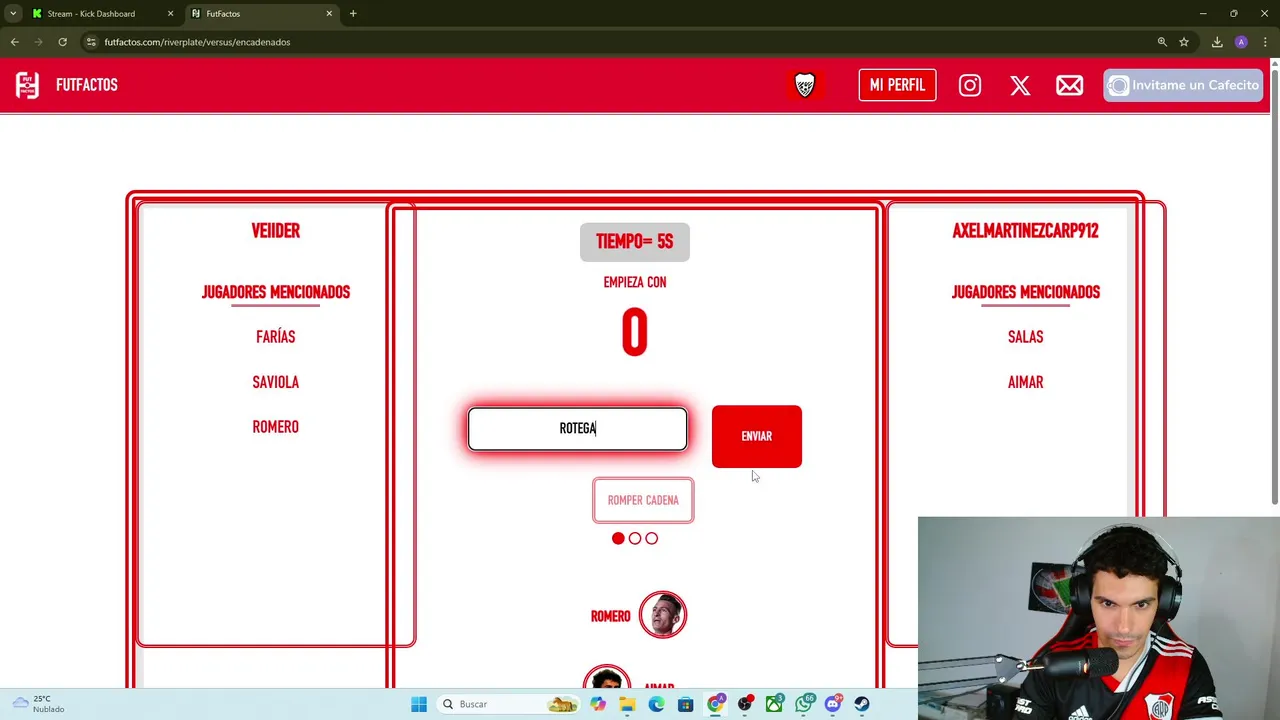Click the FUTFACTOS title link

87,85
